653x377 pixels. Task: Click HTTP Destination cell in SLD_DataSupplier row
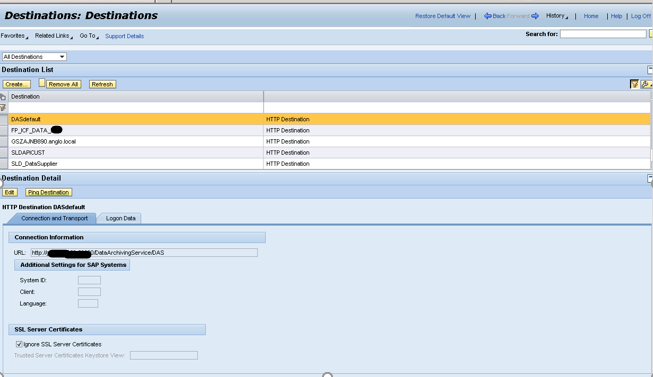457,164
